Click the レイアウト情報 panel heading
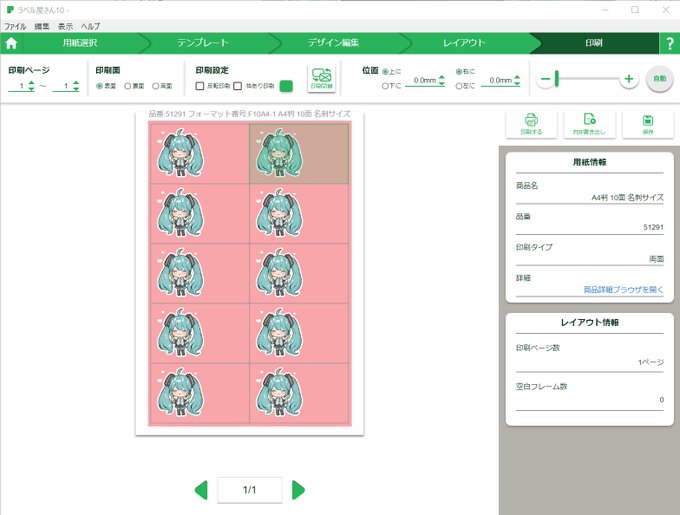This screenshot has width=680, height=515. click(589, 323)
